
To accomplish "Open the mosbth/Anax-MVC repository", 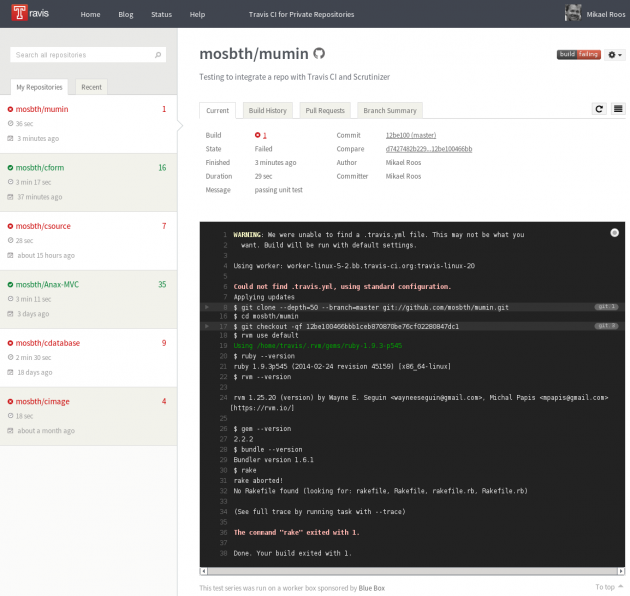I will (x=47, y=285).
